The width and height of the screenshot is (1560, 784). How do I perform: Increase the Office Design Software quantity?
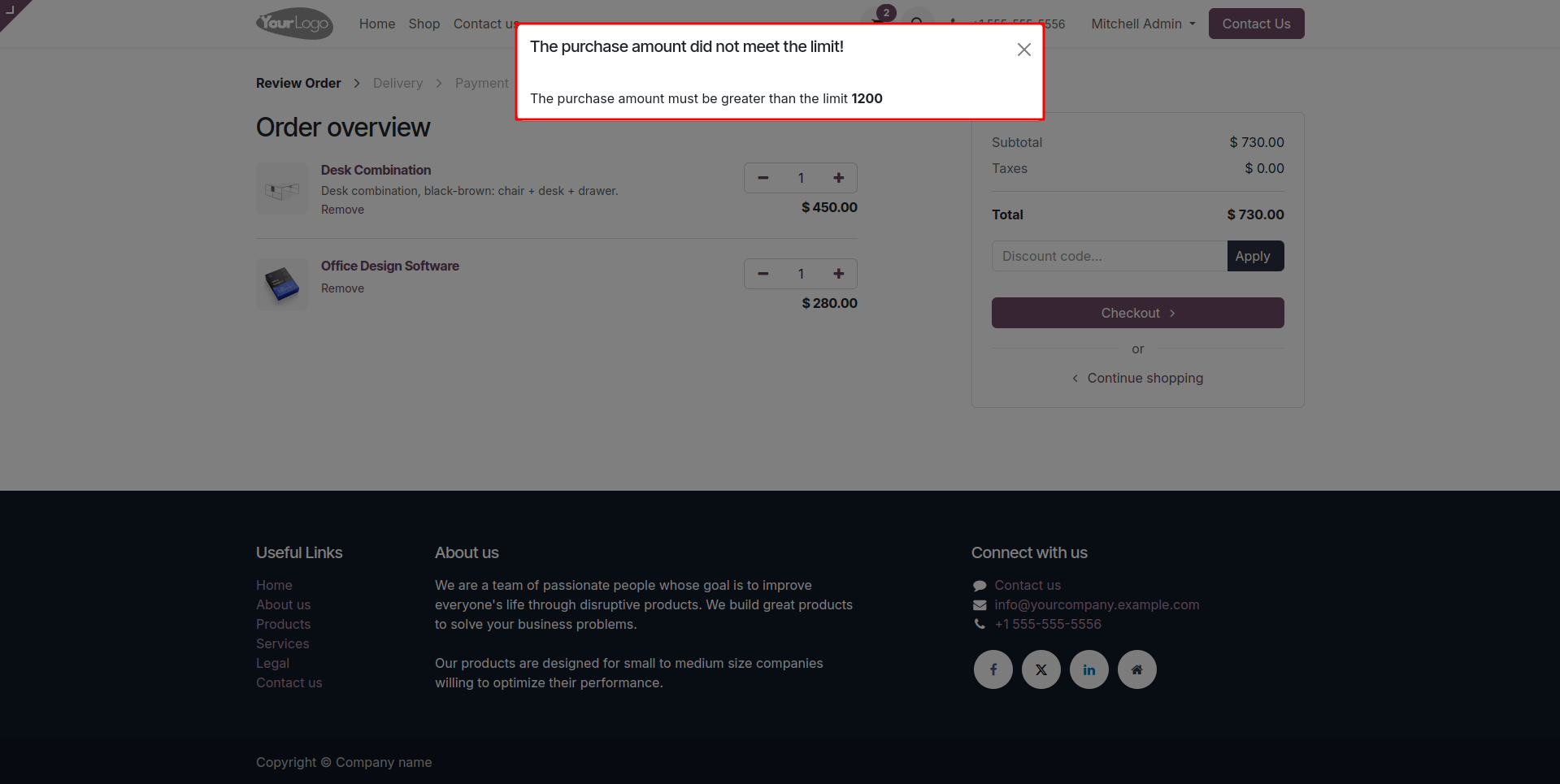pyautogui.click(x=838, y=274)
